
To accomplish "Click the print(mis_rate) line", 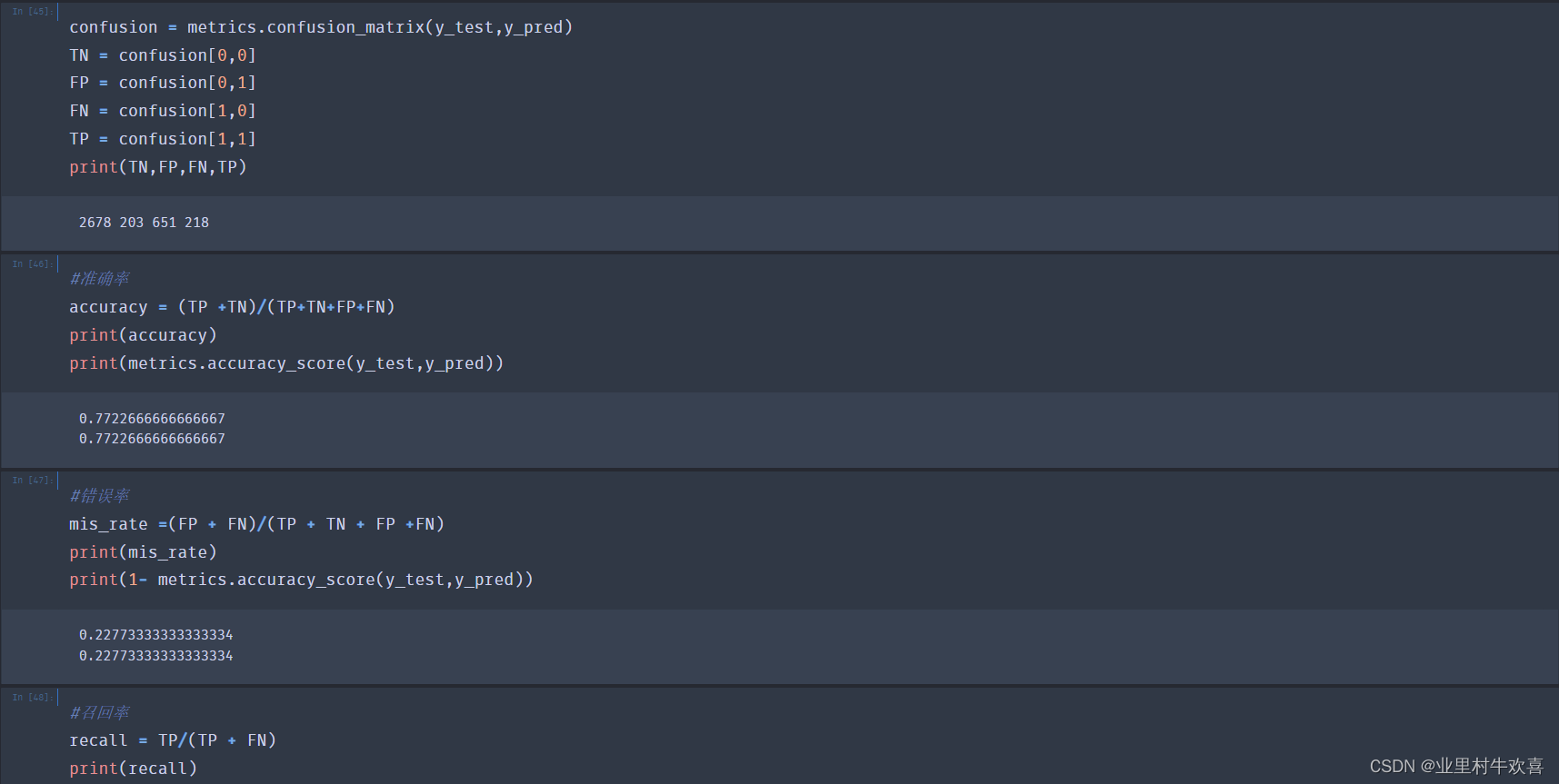I will pyautogui.click(x=143, y=552).
